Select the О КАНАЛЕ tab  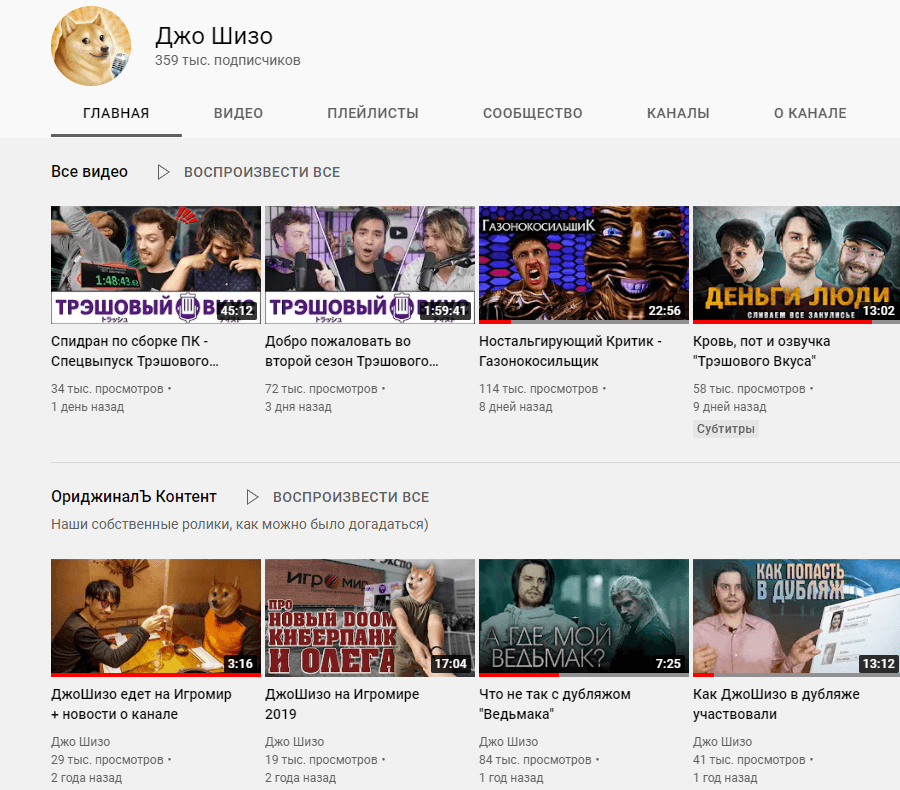[x=810, y=113]
